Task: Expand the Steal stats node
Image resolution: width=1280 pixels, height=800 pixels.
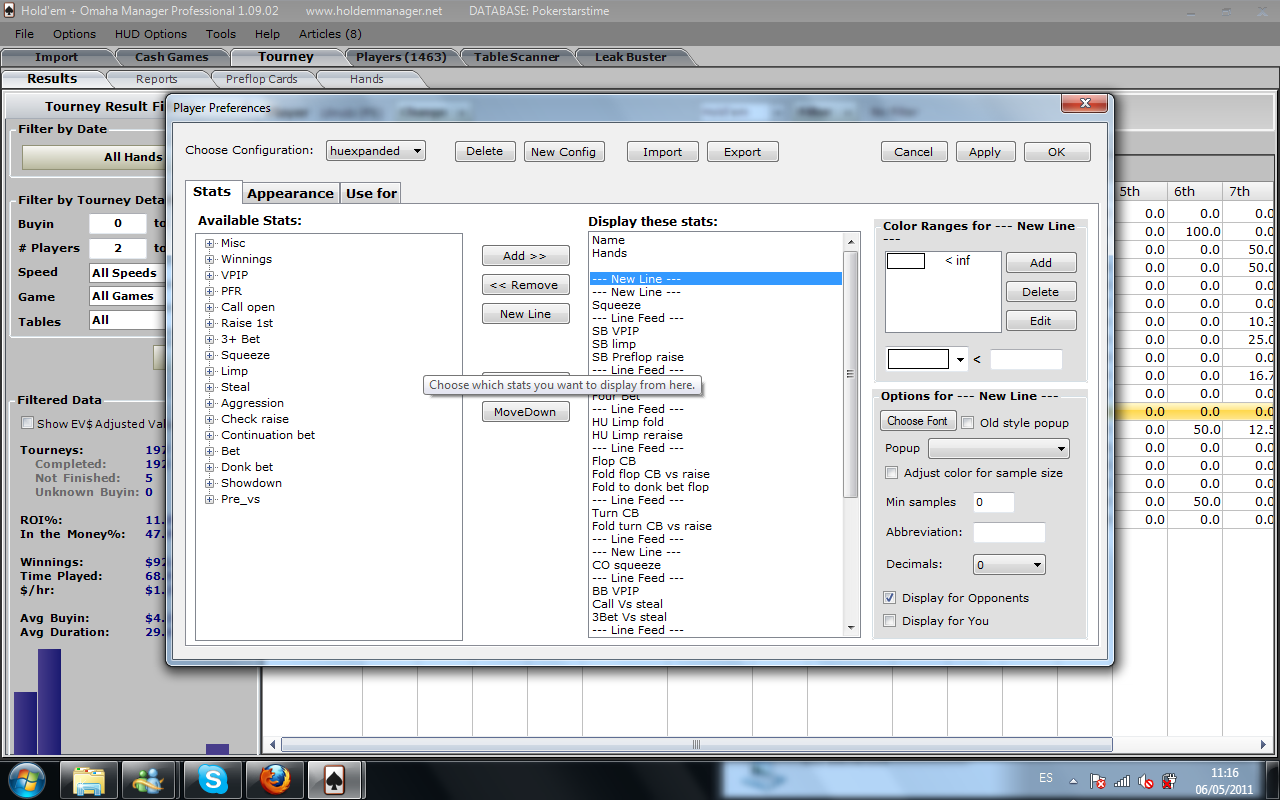Action: pyautogui.click(x=210, y=387)
